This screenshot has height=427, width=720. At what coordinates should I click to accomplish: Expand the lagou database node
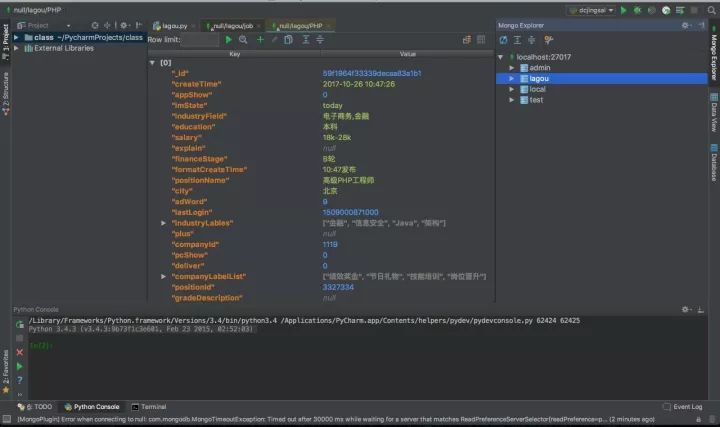[x=512, y=79]
